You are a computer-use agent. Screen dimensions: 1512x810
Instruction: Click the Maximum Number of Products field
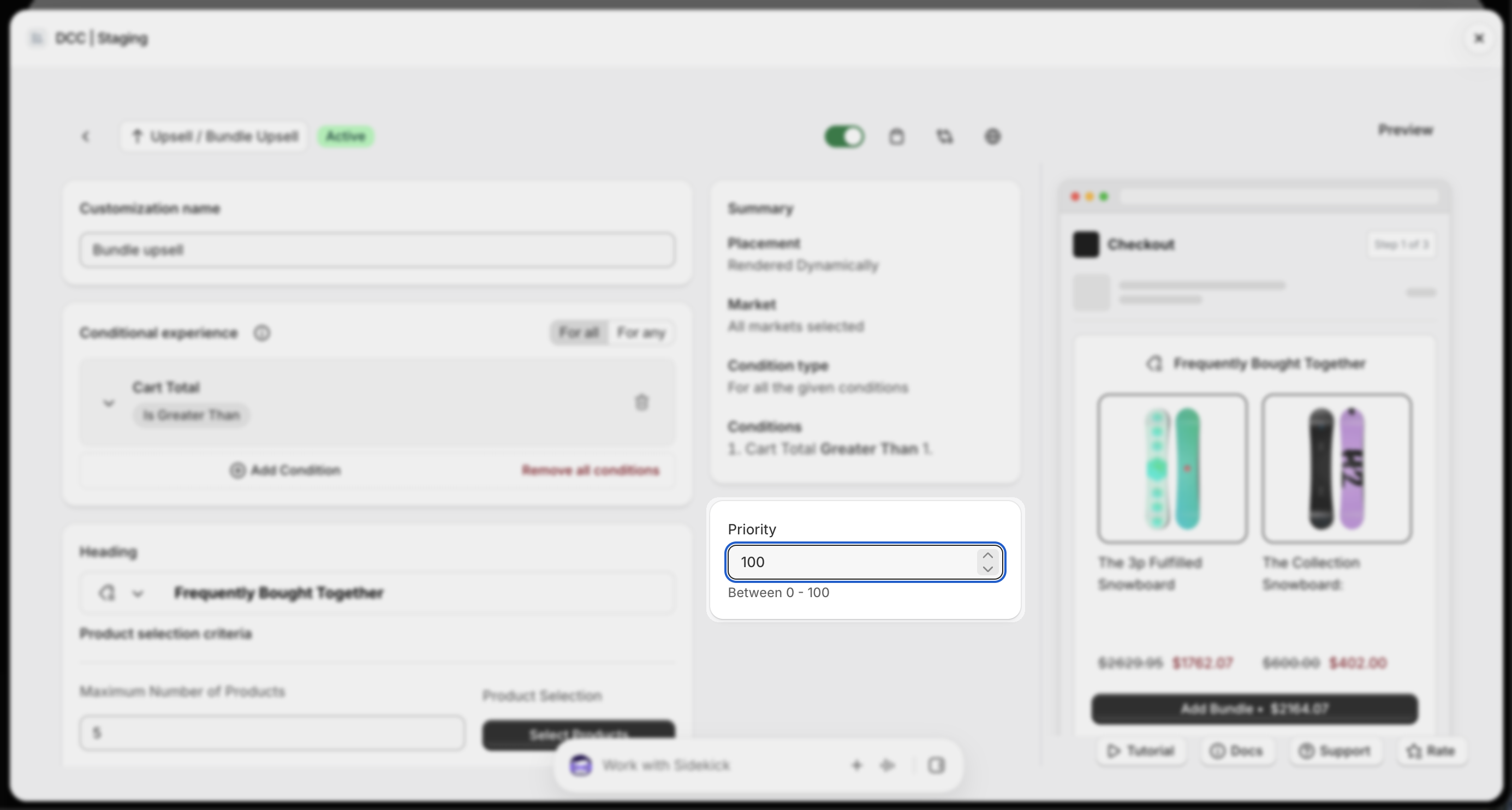272,732
